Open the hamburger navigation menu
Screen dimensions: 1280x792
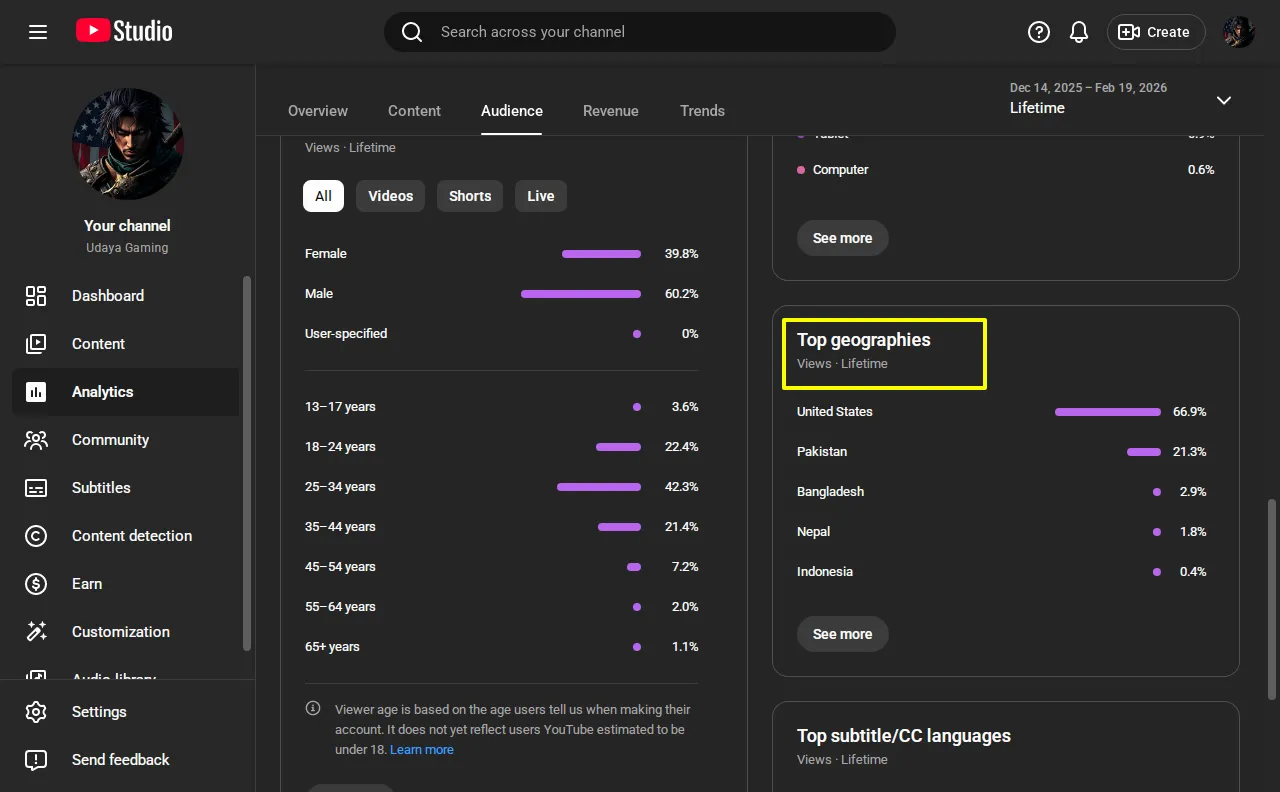[38, 32]
